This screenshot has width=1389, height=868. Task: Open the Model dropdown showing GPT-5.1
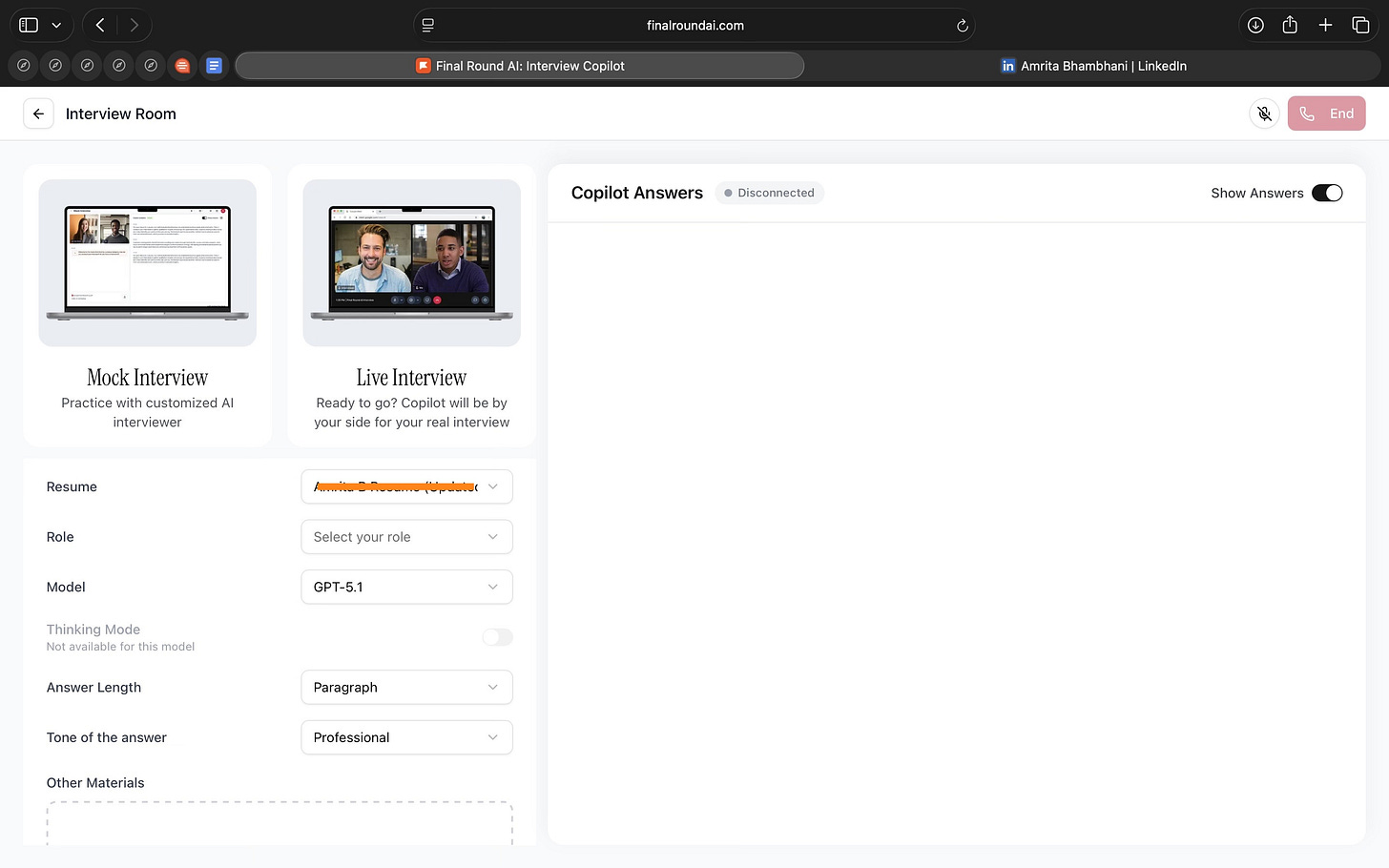(406, 587)
